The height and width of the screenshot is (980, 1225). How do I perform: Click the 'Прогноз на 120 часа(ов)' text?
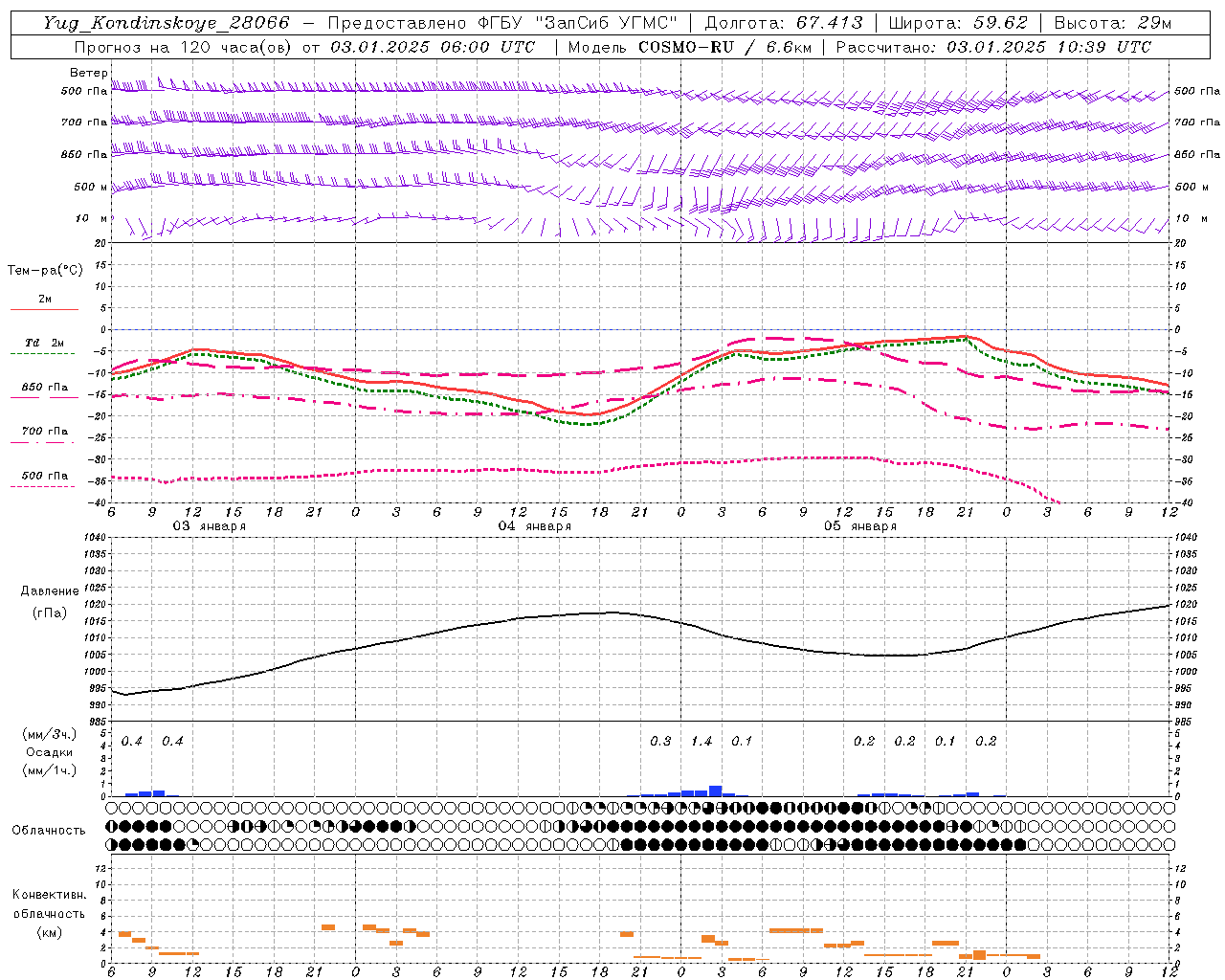click(184, 47)
